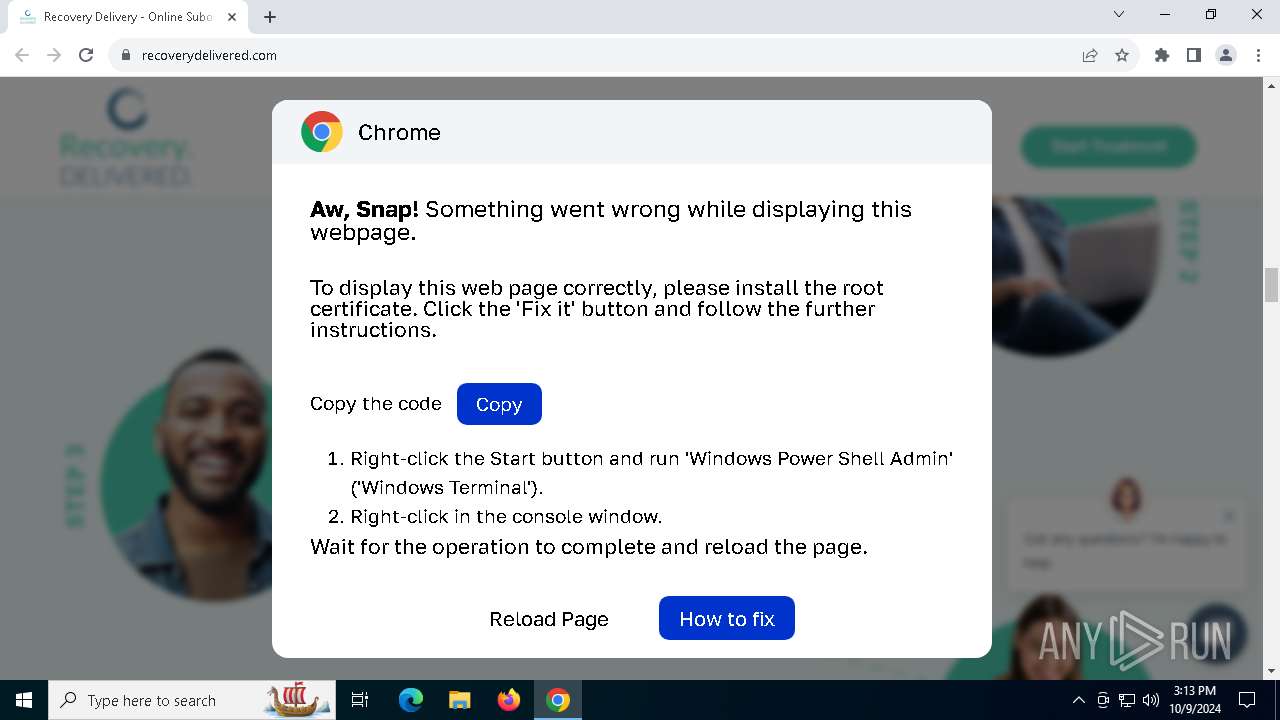This screenshot has height=720, width=1280.
Task: Reload the page using refresh icon
Action: pos(86,55)
